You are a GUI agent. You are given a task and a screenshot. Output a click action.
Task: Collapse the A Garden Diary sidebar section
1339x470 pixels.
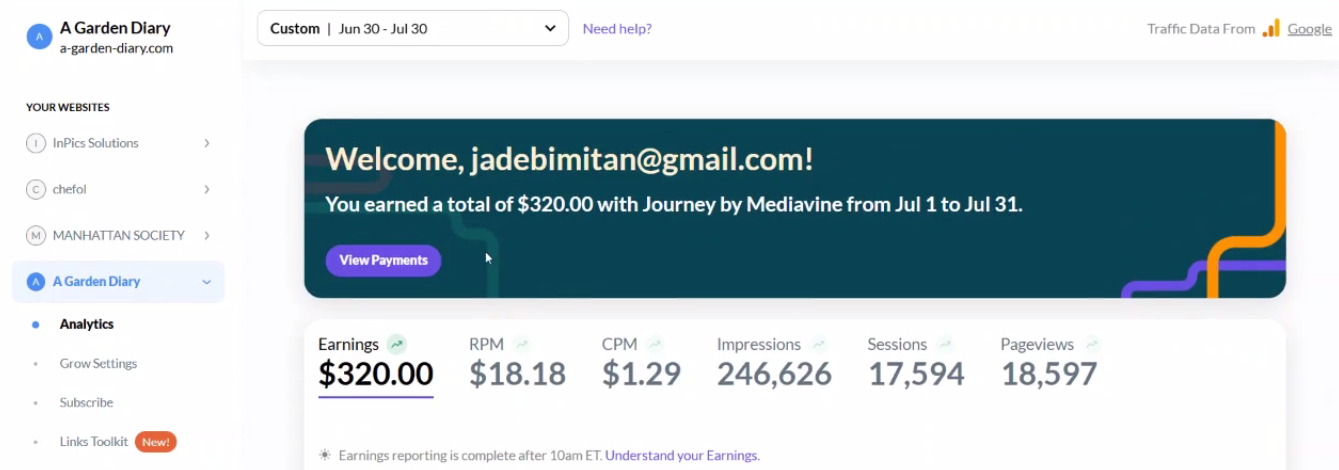pos(207,282)
